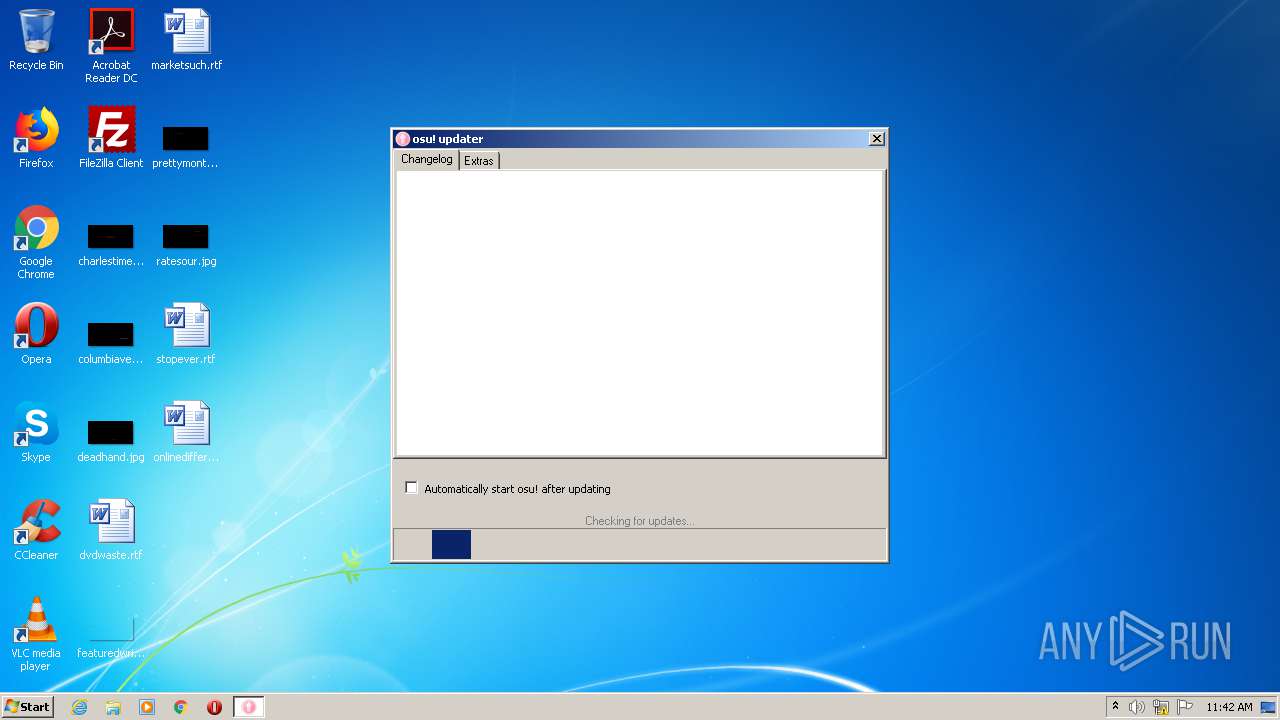Click inside the empty changelog area
The width and height of the screenshot is (1280, 720).
[x=640, y=313]
